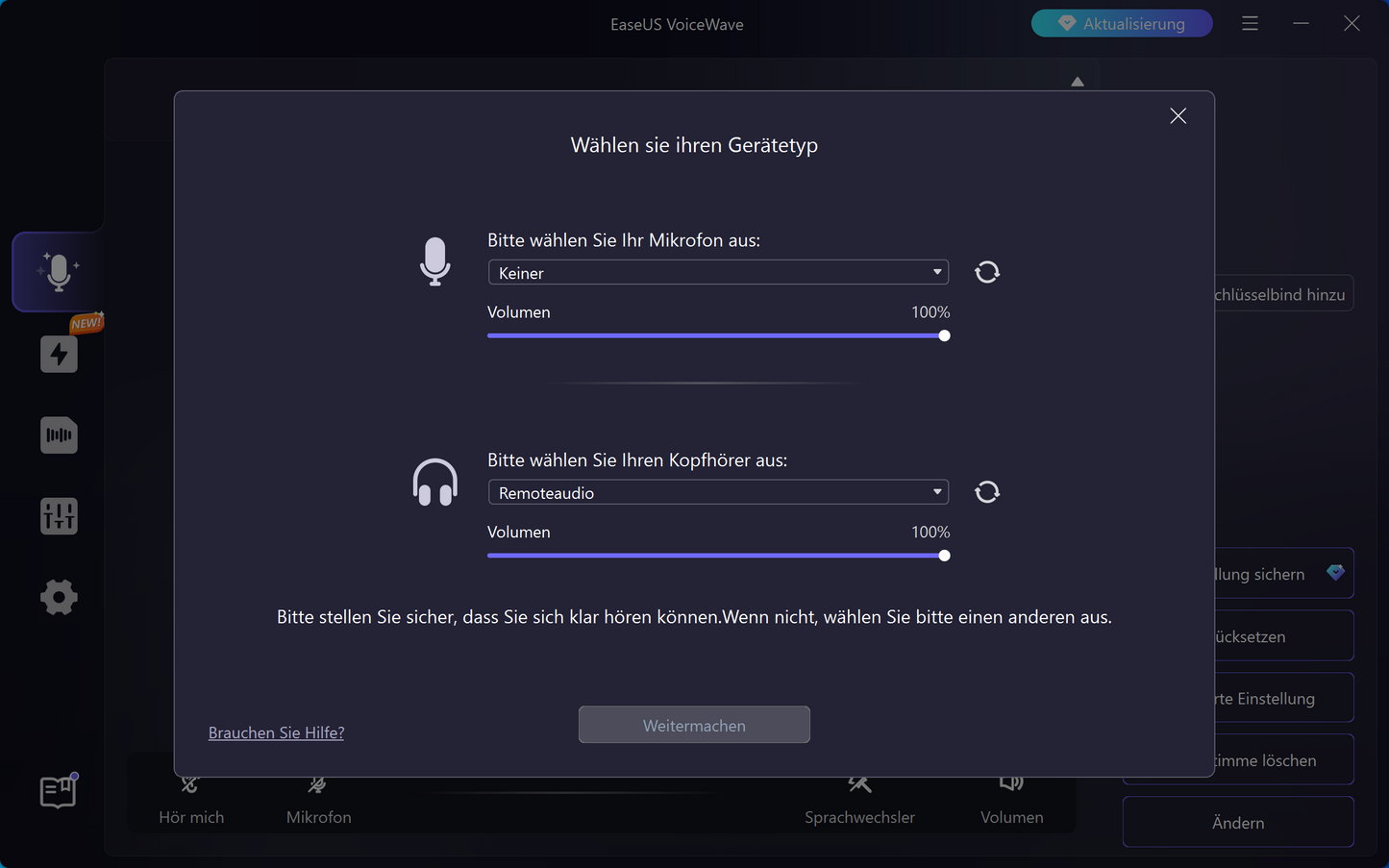Click the zurücksetzen button

pyautogui.click(x=1284, y=635)
